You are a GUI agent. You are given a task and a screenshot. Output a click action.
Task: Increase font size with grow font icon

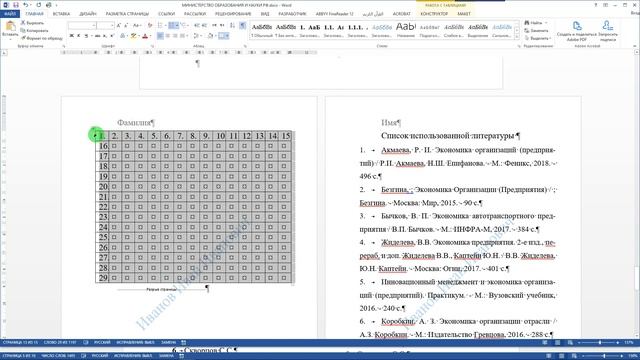[x=119, y=25]
